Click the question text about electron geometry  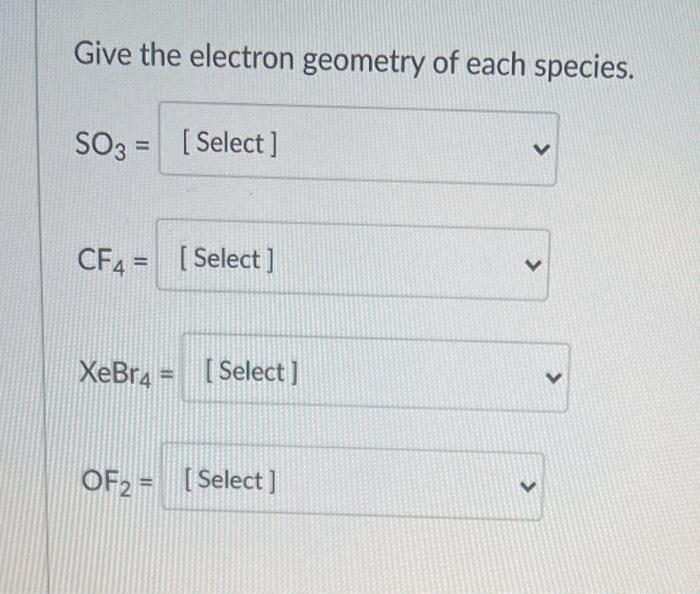coord(354,60)
